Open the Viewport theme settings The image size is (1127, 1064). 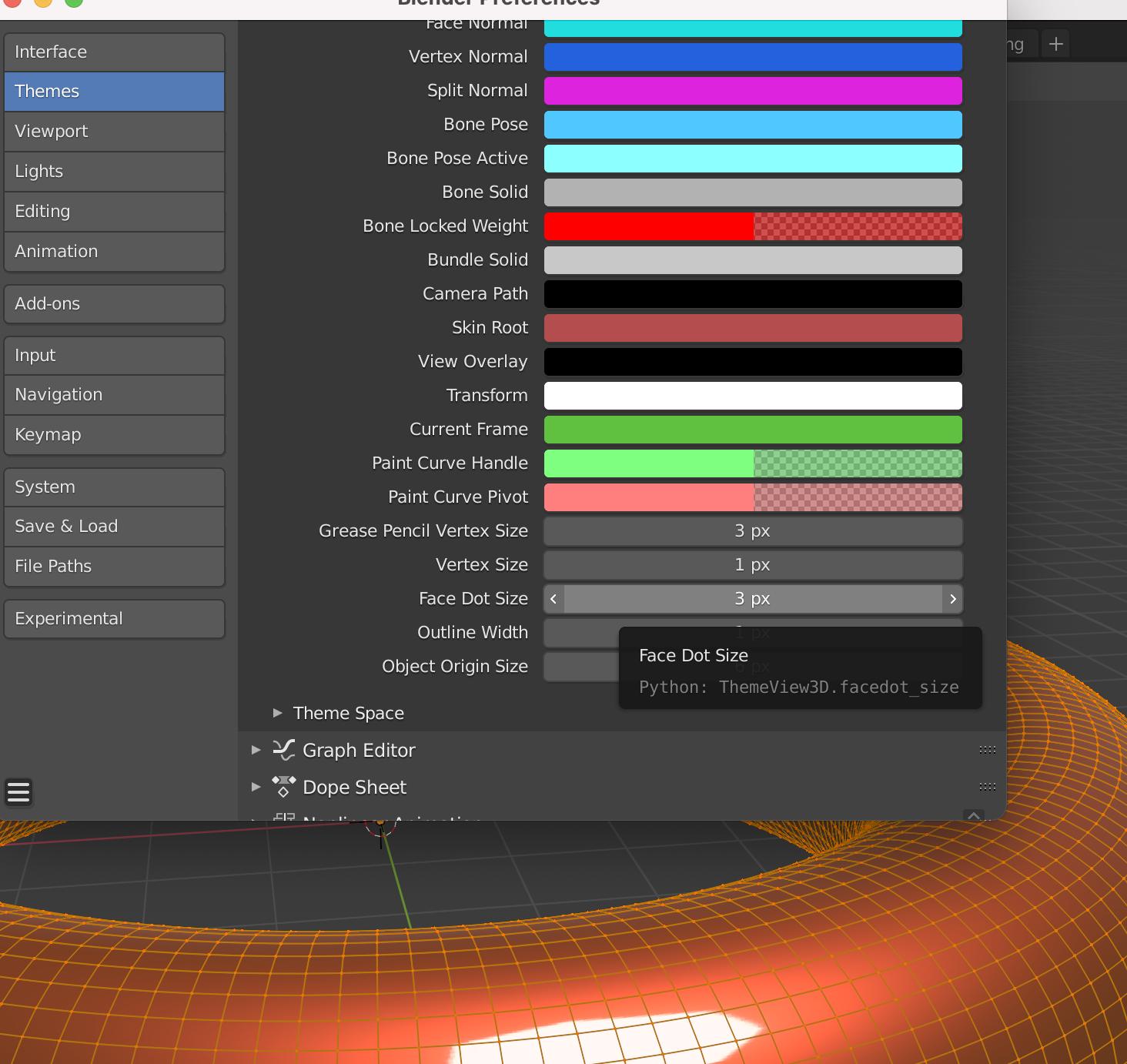[x=113, y=131]
